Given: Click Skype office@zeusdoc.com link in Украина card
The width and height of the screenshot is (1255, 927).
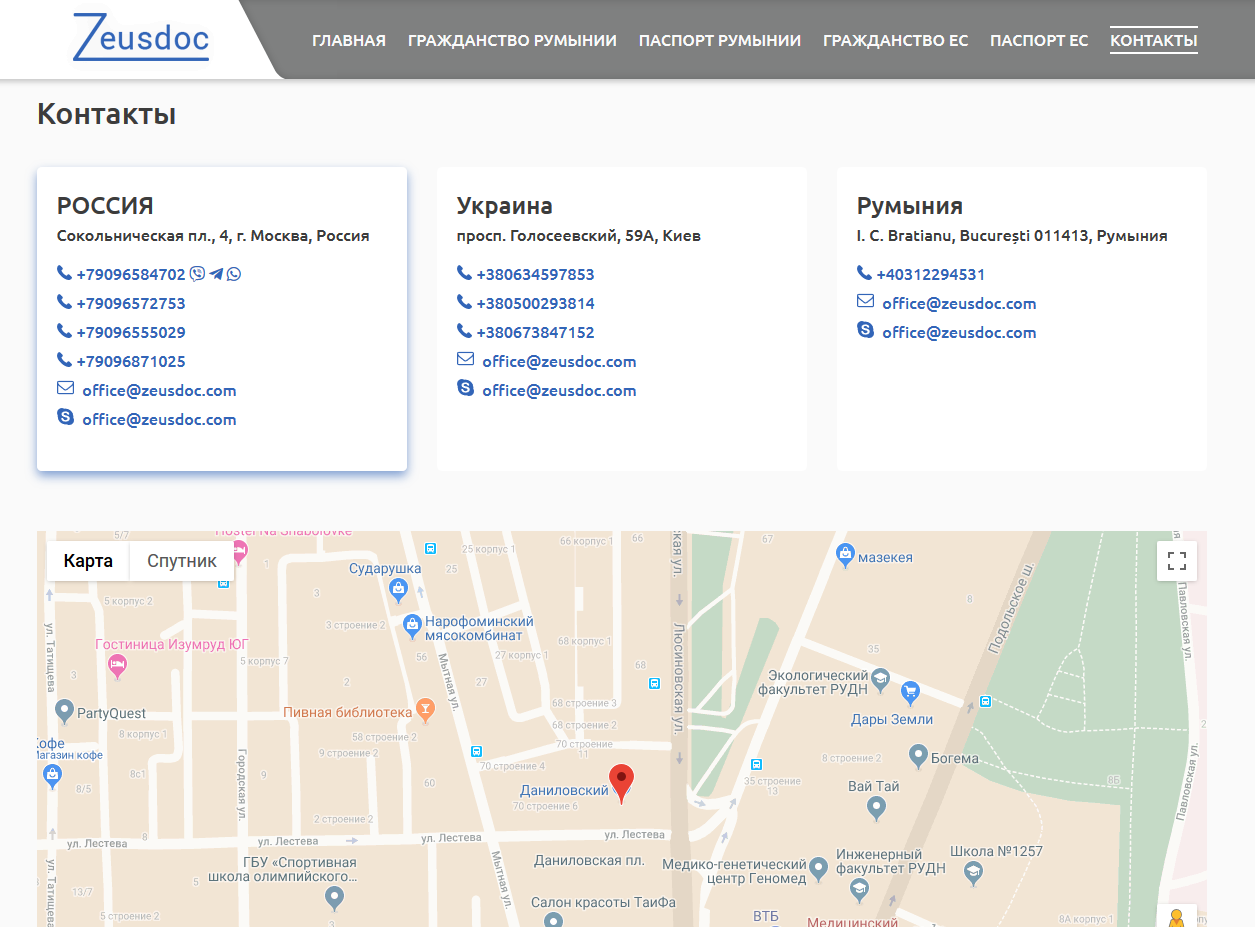Looking at the screenshot, I should (559, 390).
